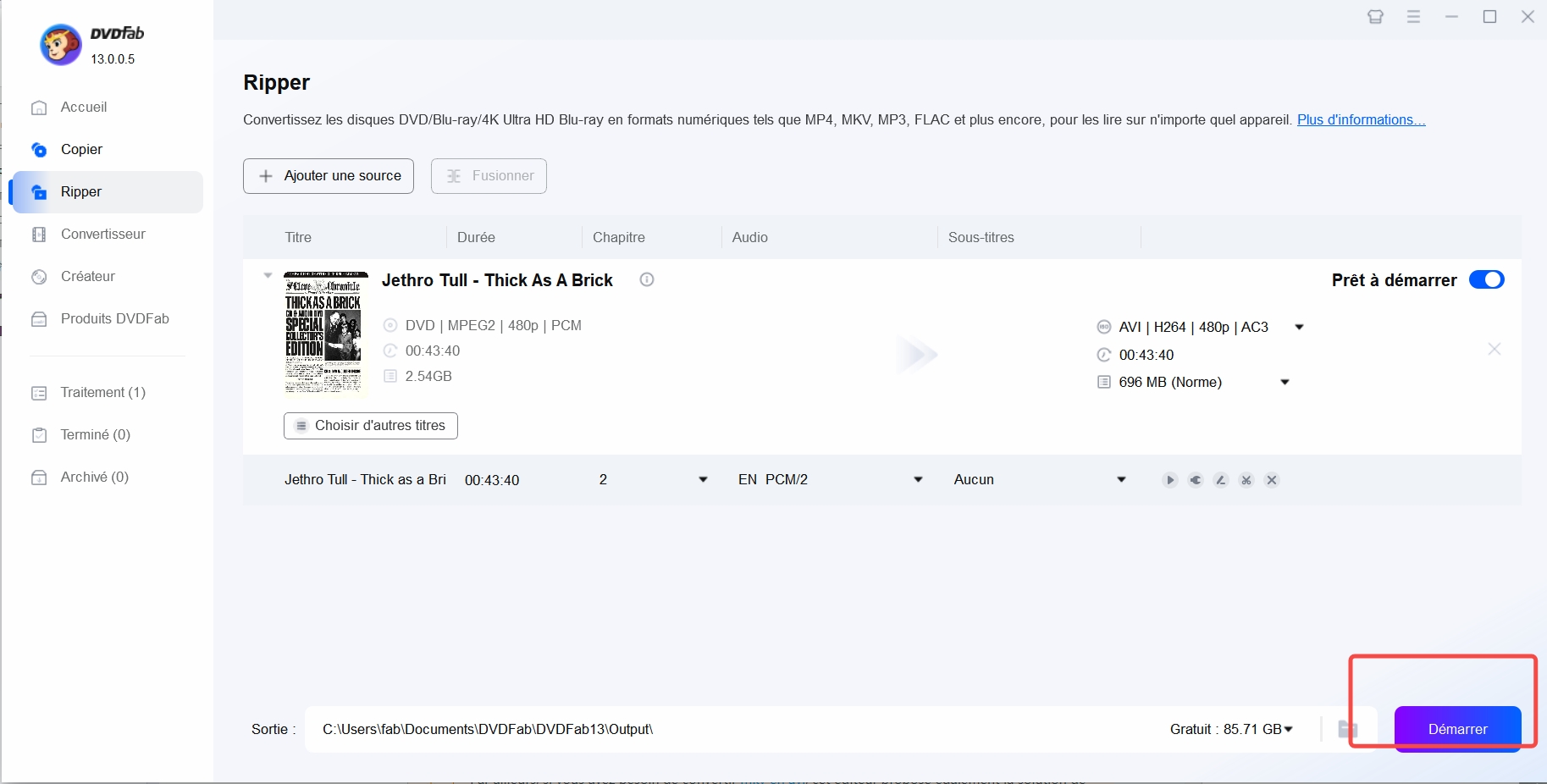Click the Audio column header
The height and width of the screenshot is (784, 1547).
750,238
